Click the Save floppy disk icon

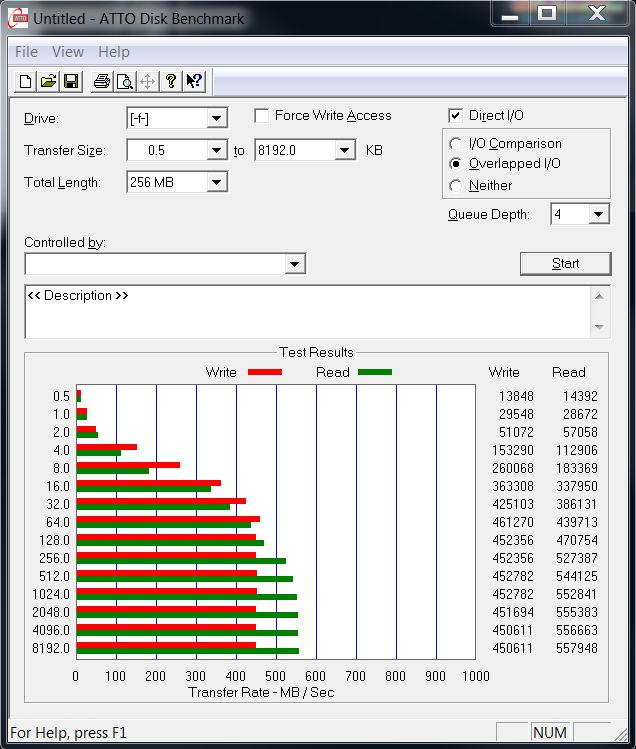pos(71,82)
